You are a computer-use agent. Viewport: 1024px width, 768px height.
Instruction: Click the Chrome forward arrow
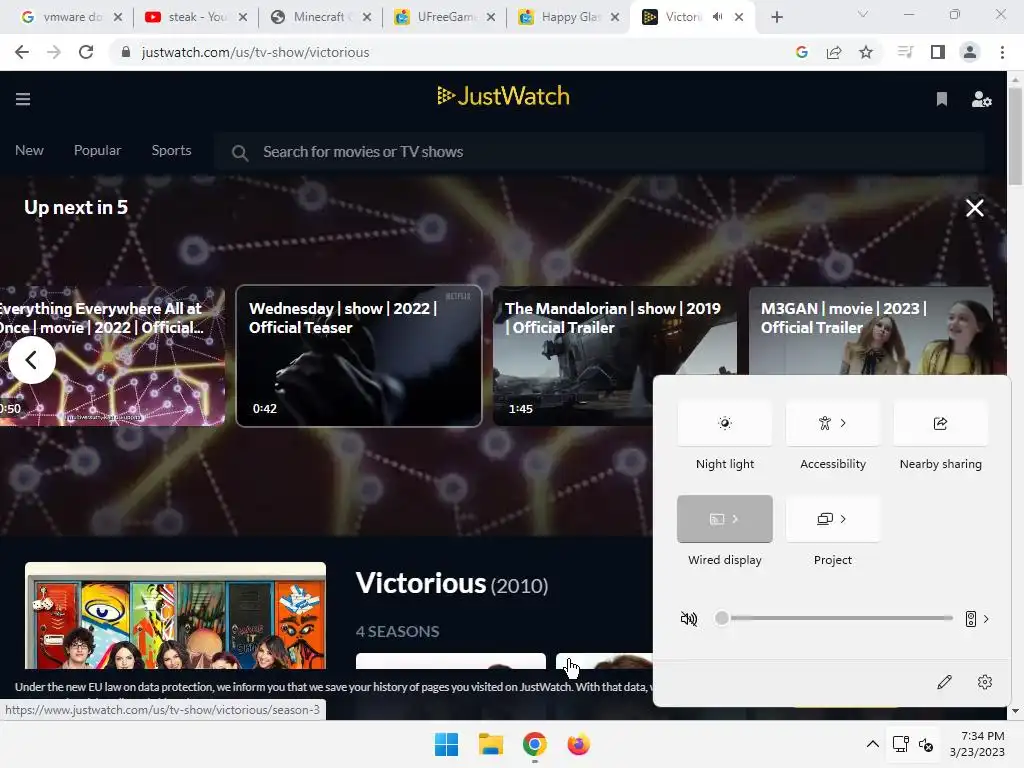54,52
